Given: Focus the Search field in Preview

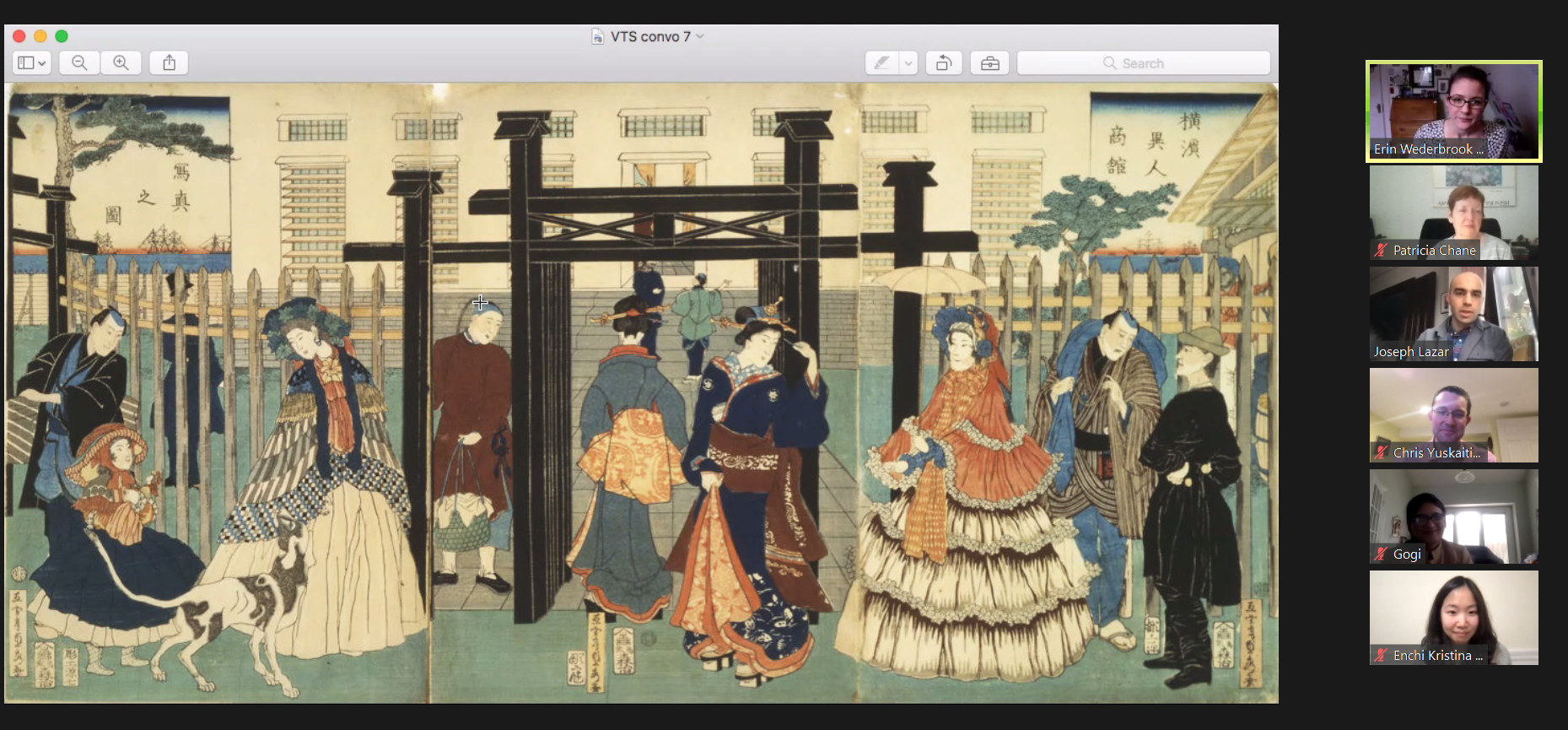Looking at the screenshot, I should 1143,62.
